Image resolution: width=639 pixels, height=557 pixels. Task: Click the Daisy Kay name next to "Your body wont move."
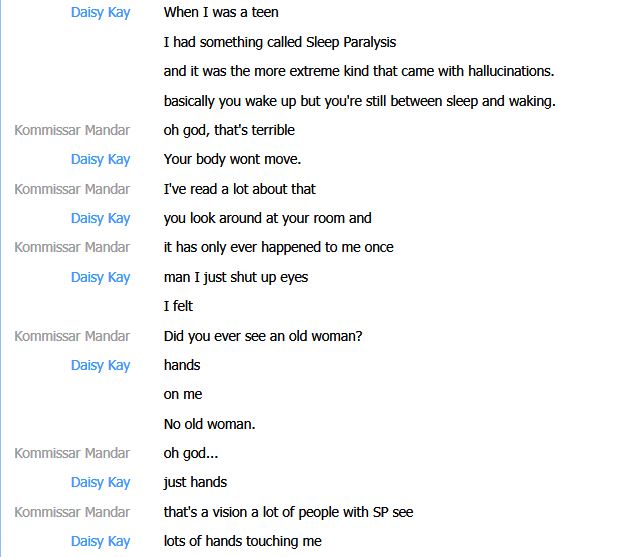[x=100, y=159]
